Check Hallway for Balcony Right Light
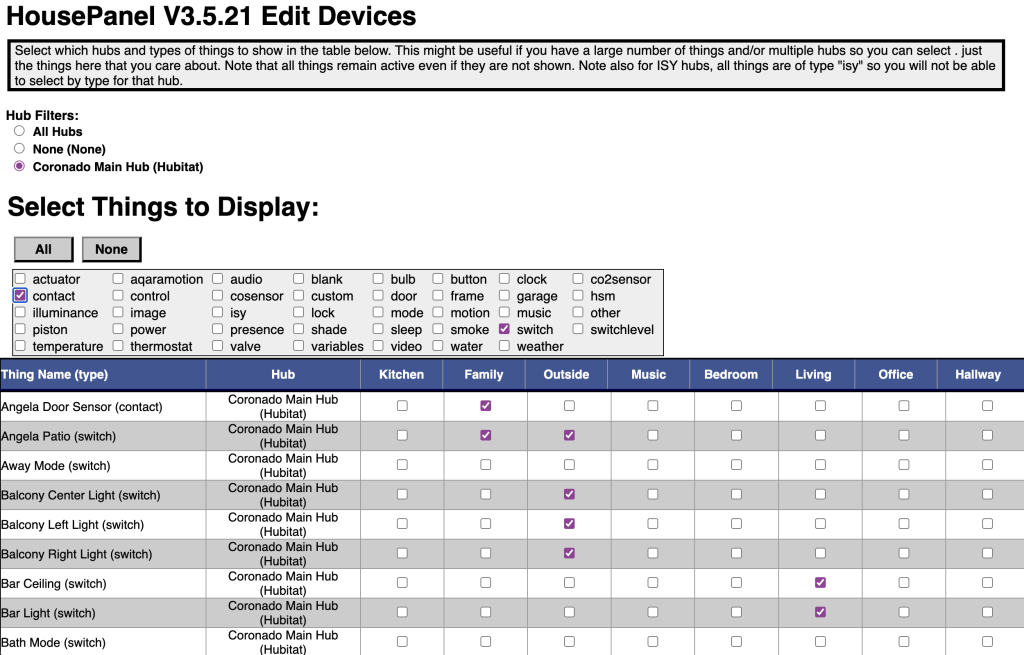Screen dimensions: 1024x655 click(987, 553)
